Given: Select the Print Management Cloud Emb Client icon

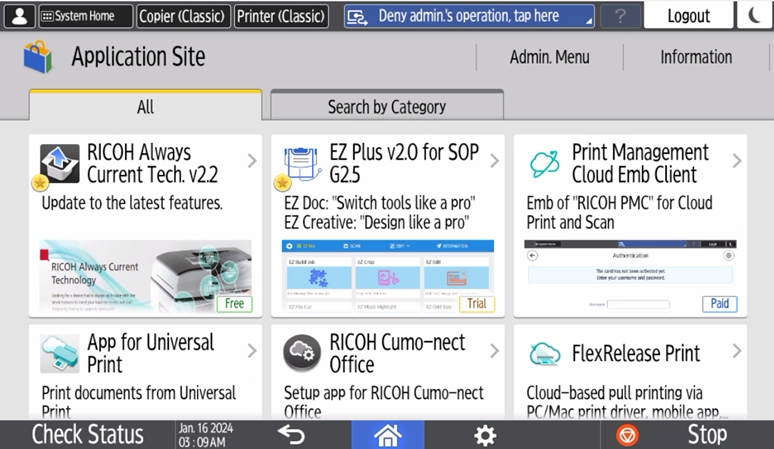Looking at the screenshot, I should pos(545,164).
